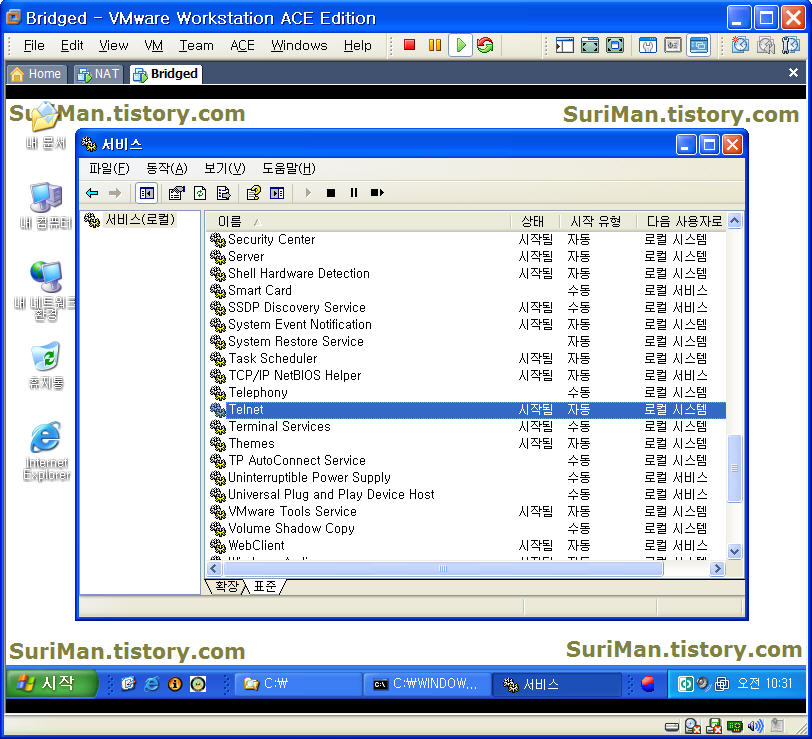Click the VMware Suspend (pause) button

434,45
